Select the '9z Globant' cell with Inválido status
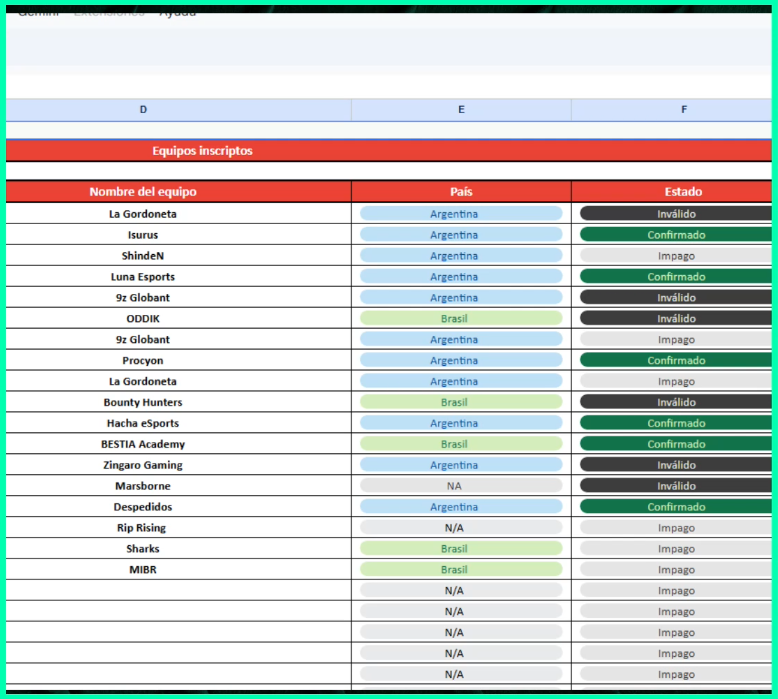778x699 pixels. pyautogui.click(x=179, y=297)
